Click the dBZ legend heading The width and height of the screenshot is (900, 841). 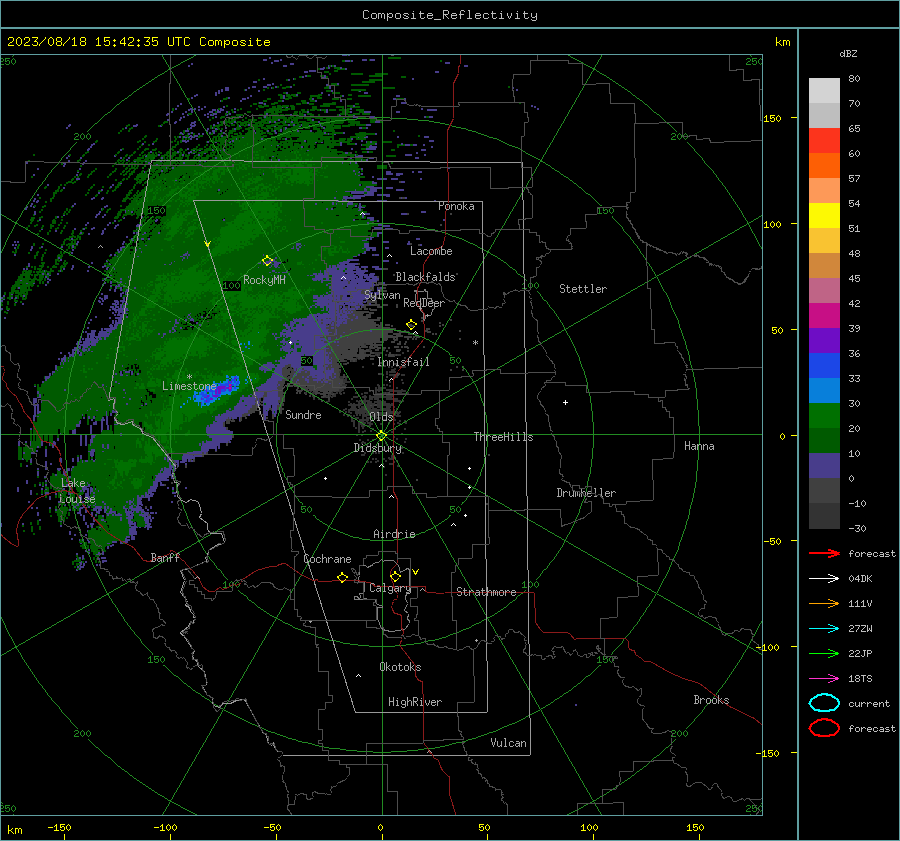848,53
